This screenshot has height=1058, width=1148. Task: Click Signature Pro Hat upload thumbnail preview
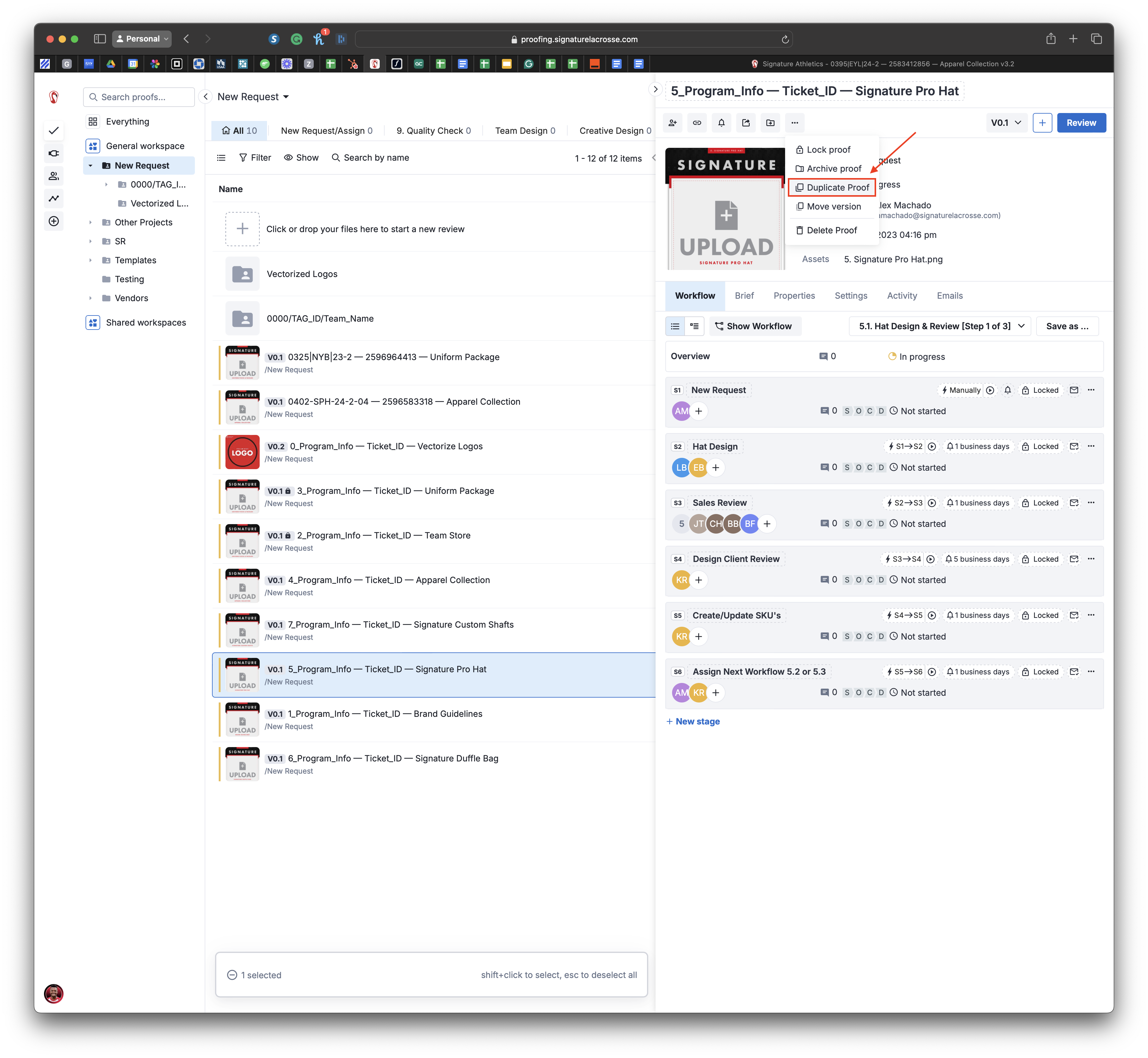pyautogui.click(x=726, y=209)
